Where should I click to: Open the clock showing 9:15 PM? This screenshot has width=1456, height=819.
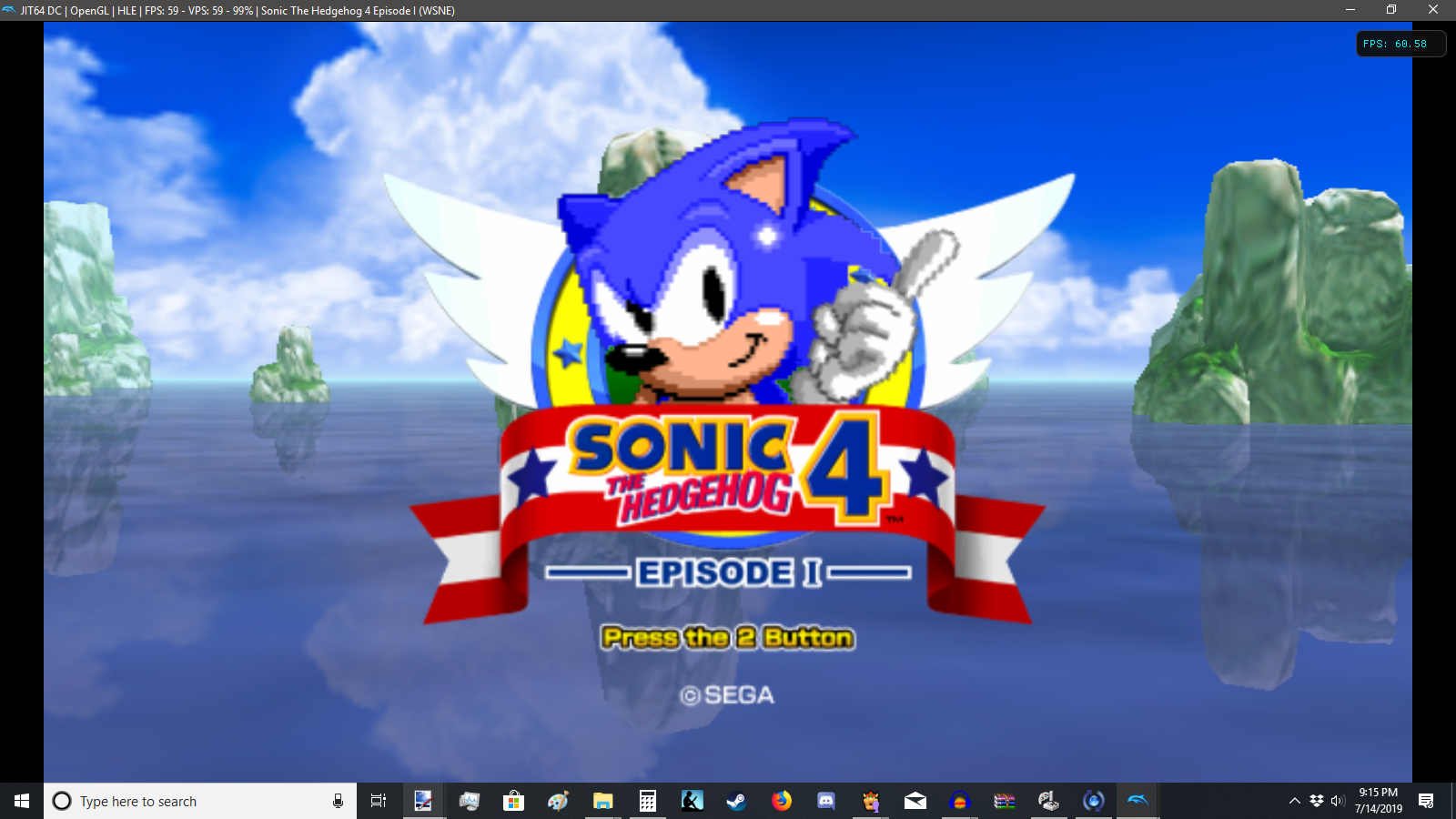[1378, 801]
